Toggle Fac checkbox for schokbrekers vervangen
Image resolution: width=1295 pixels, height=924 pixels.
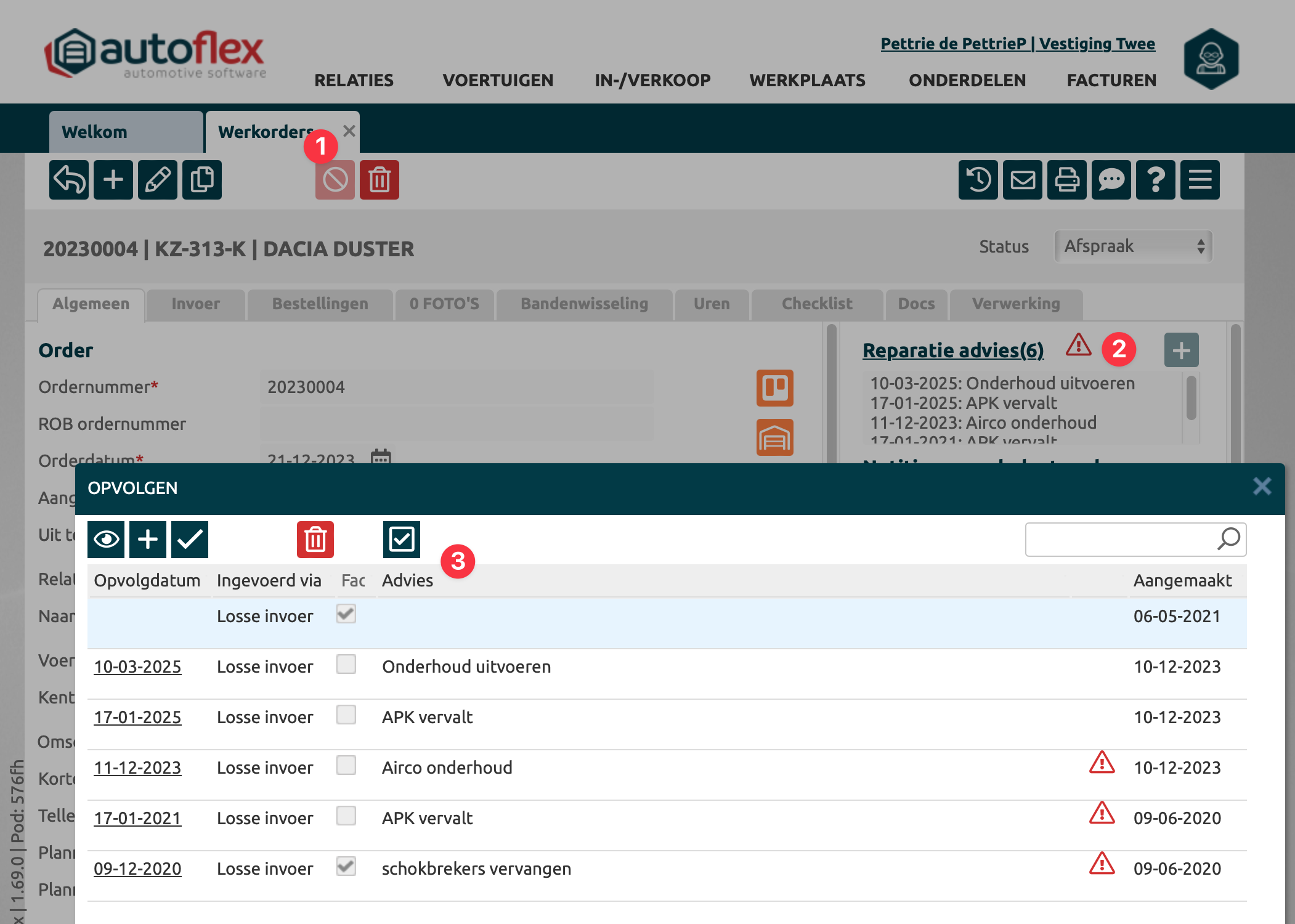click(346, 867)
